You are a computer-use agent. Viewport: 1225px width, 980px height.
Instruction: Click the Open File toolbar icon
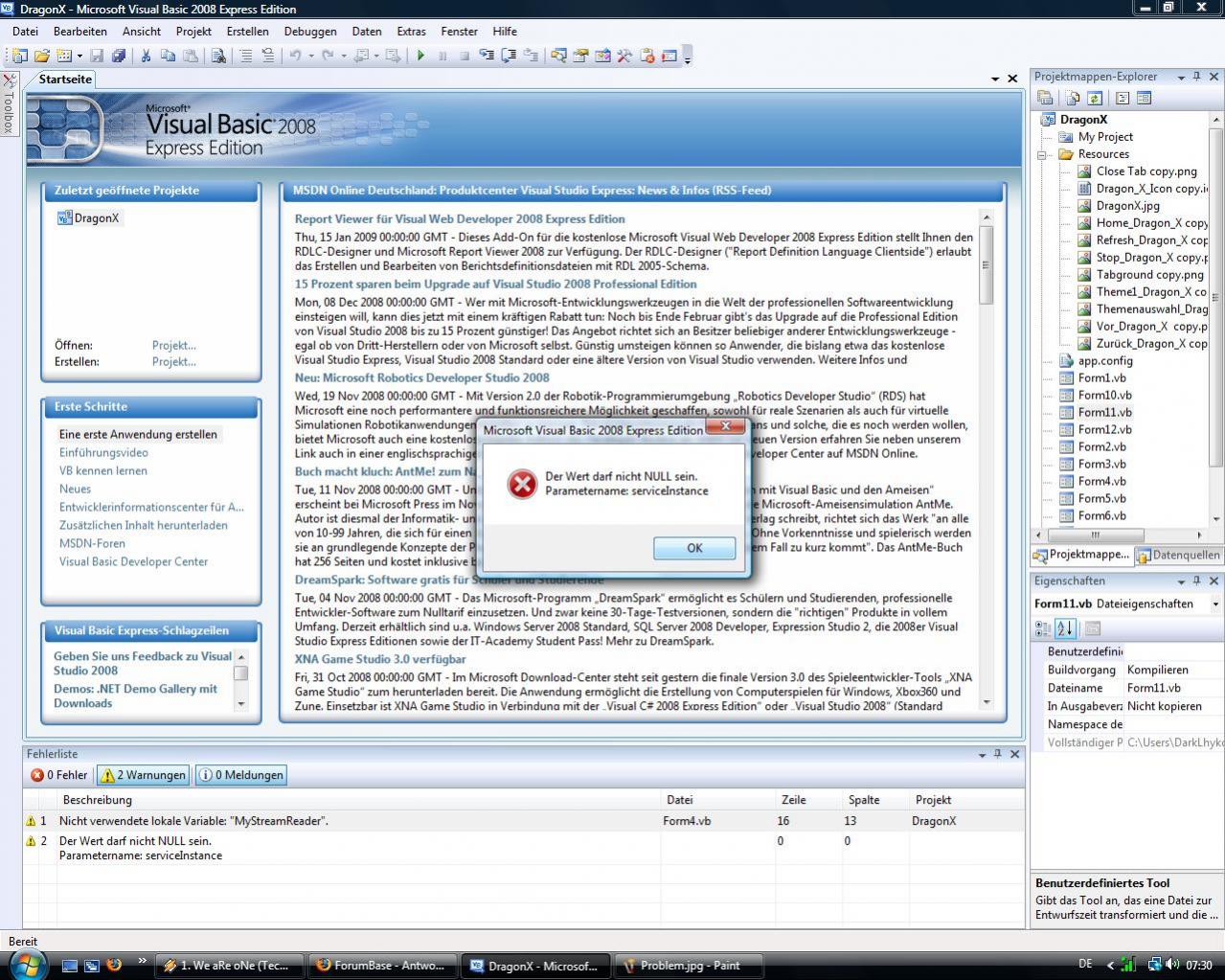tap(42, 56)
